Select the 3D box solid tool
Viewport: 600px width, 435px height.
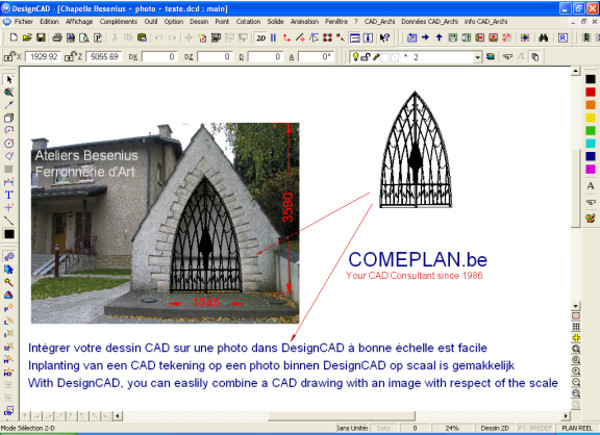click(x=9, y=118)
